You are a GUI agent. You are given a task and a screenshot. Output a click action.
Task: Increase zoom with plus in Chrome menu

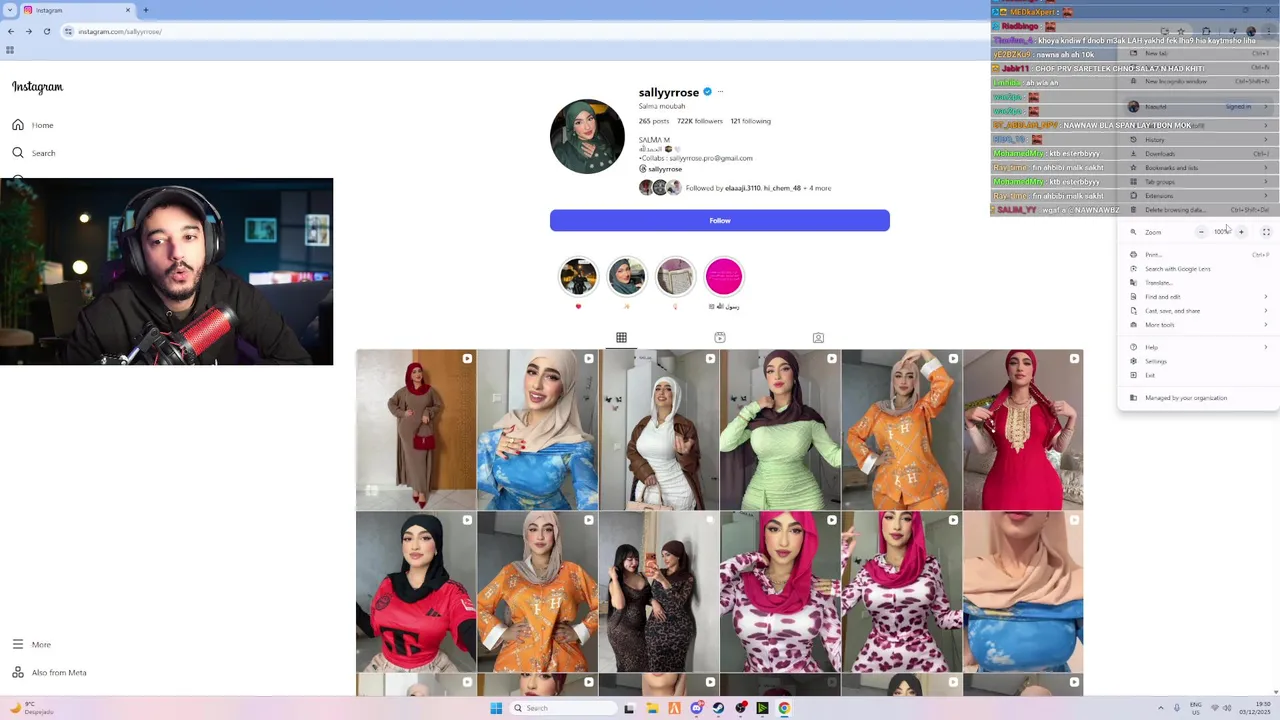click(x=1241, y=232)
